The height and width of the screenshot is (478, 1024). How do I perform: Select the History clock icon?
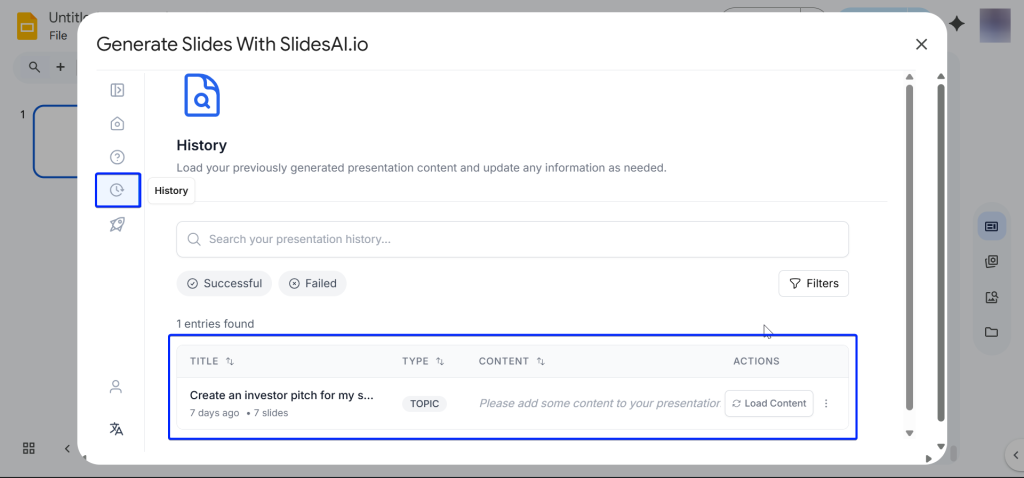tap(117, 190)
